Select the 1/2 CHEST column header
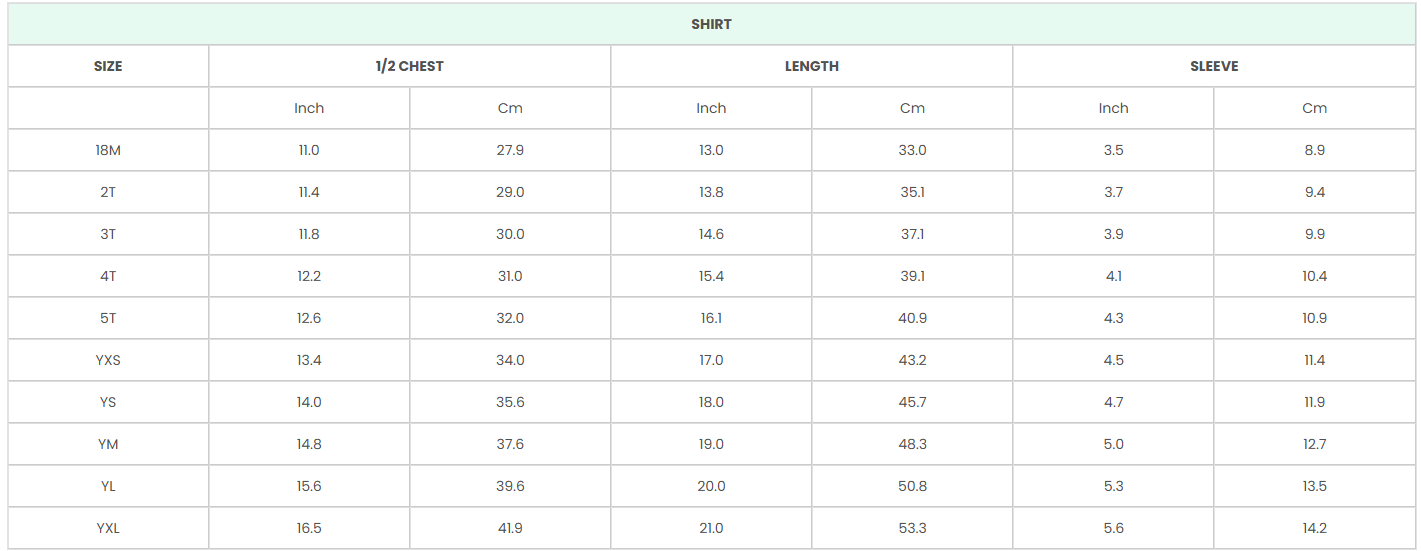This screenshot has height=551, width=1421. [409, 66]
